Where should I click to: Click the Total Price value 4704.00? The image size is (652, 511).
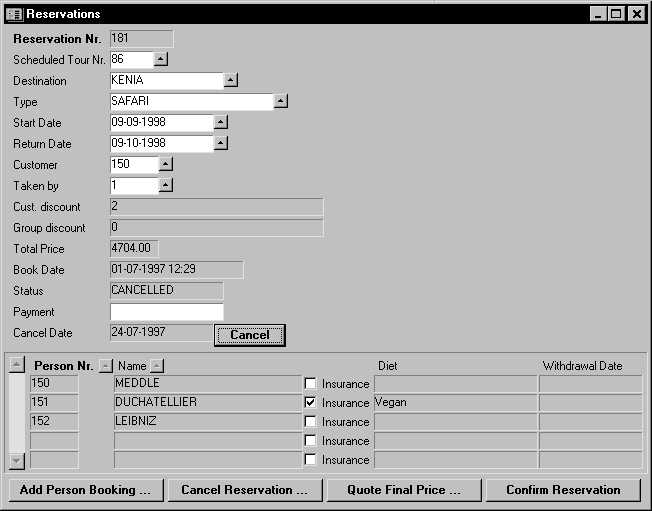tap(134, 248)
